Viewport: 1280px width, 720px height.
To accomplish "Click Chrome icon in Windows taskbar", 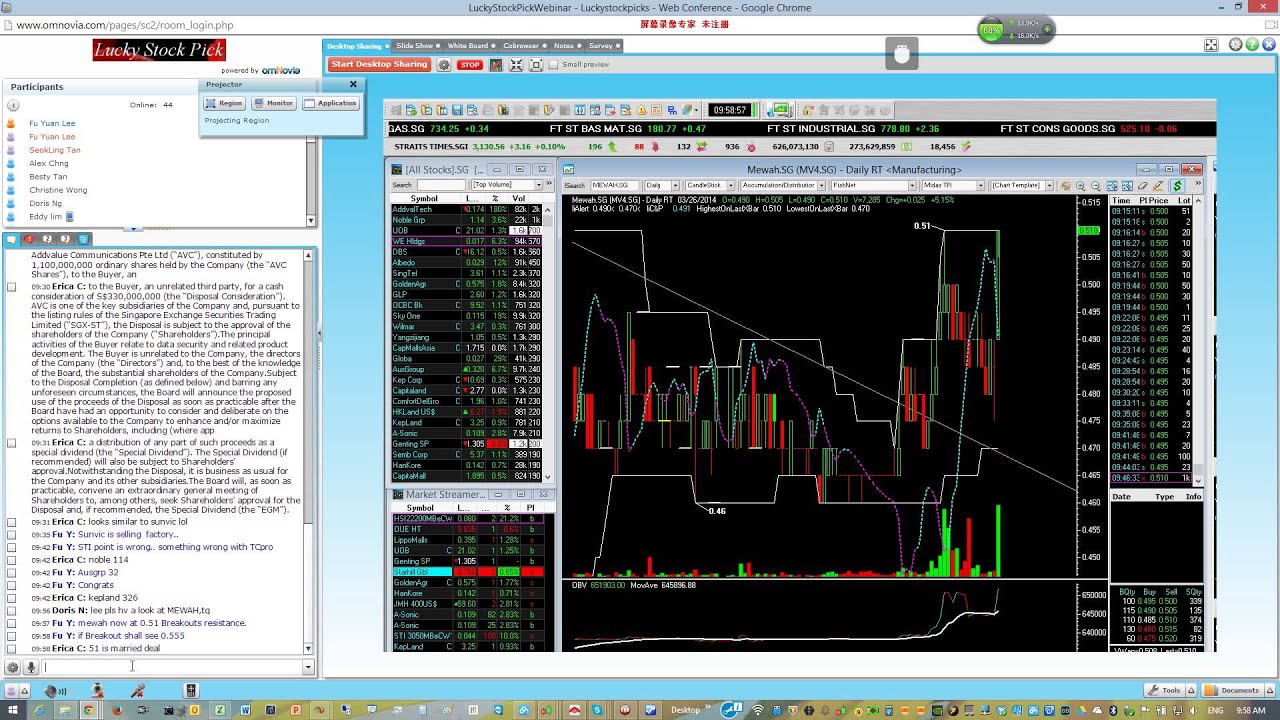I will 88,710.
